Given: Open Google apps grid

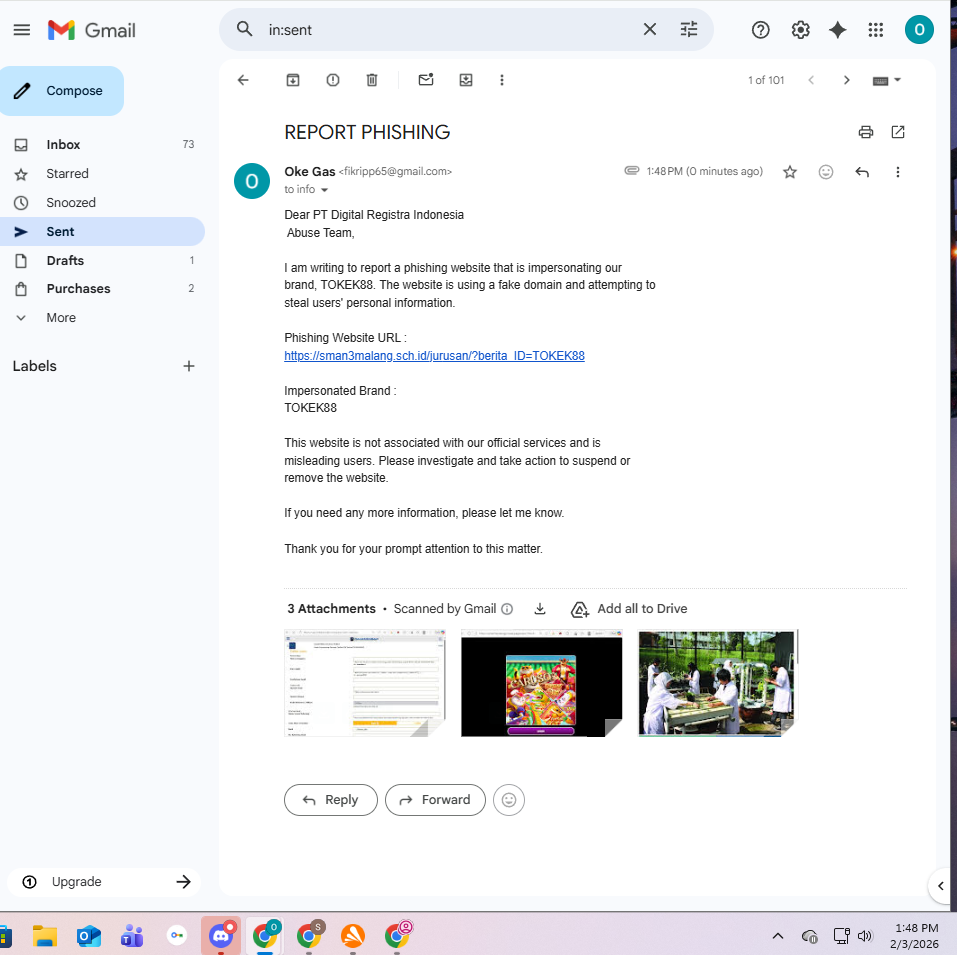Looking at the screenshot, I should 876,30.
